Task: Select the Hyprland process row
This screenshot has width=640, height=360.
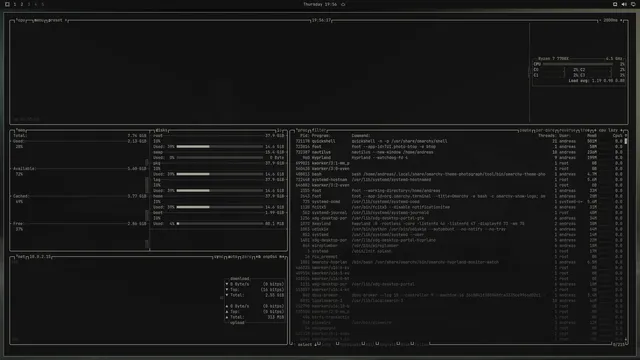Action: click(459, 158)
